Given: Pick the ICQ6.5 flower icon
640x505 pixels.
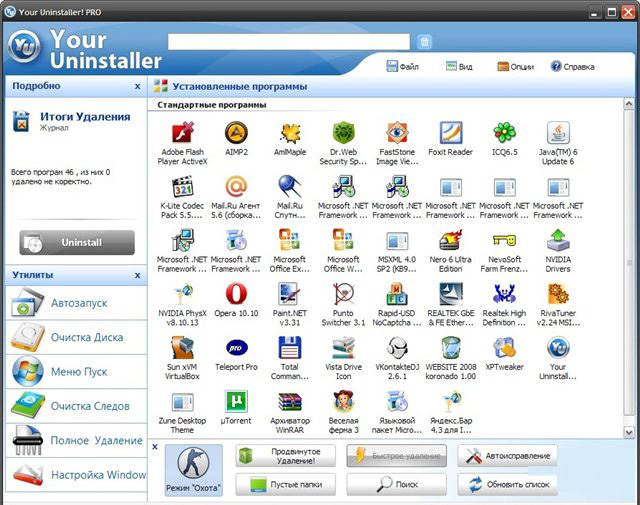Looking at the screenshot, I should coord(504,133).
